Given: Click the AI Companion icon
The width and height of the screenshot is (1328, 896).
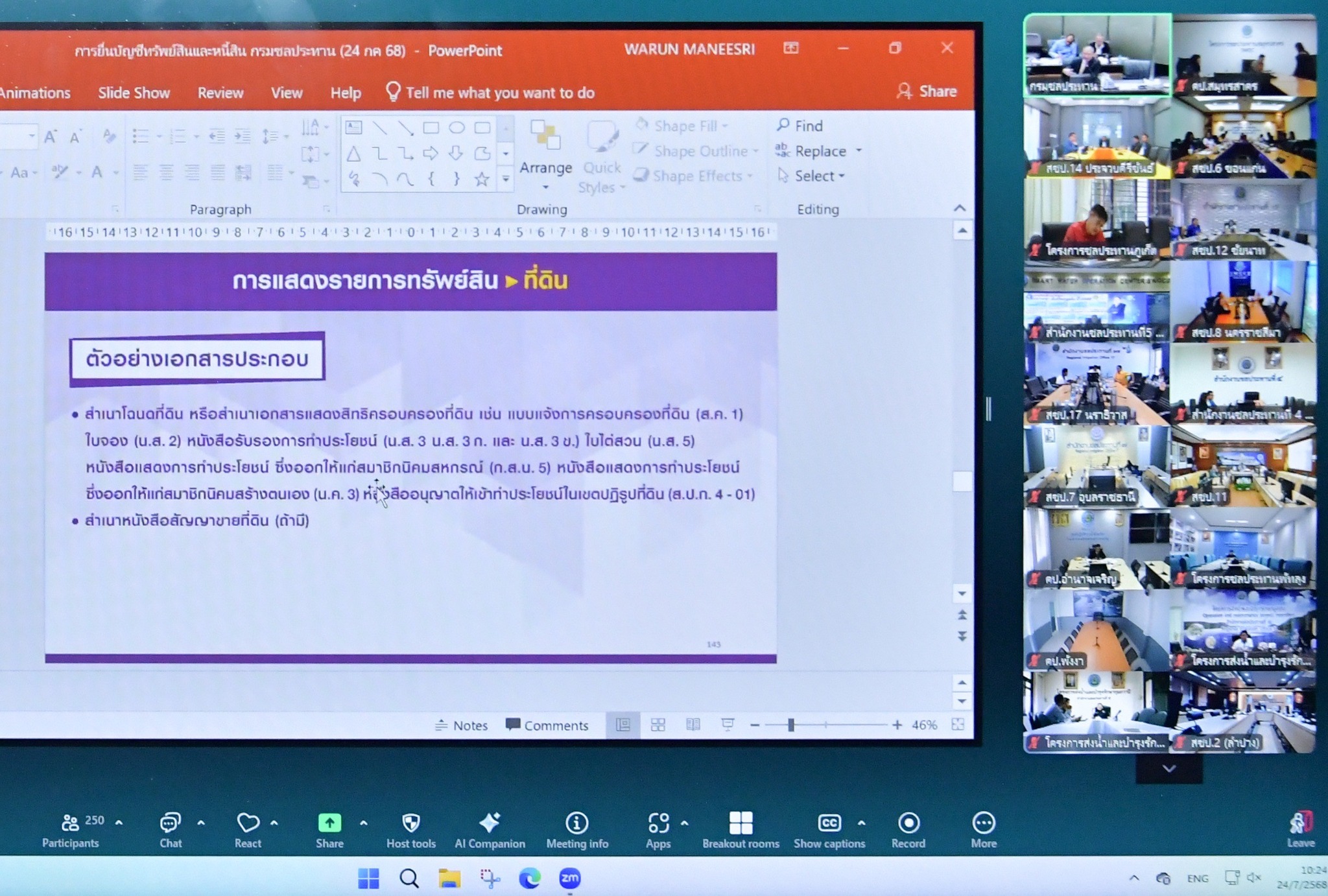Looking at the screenshot, I should coord(490,823).
